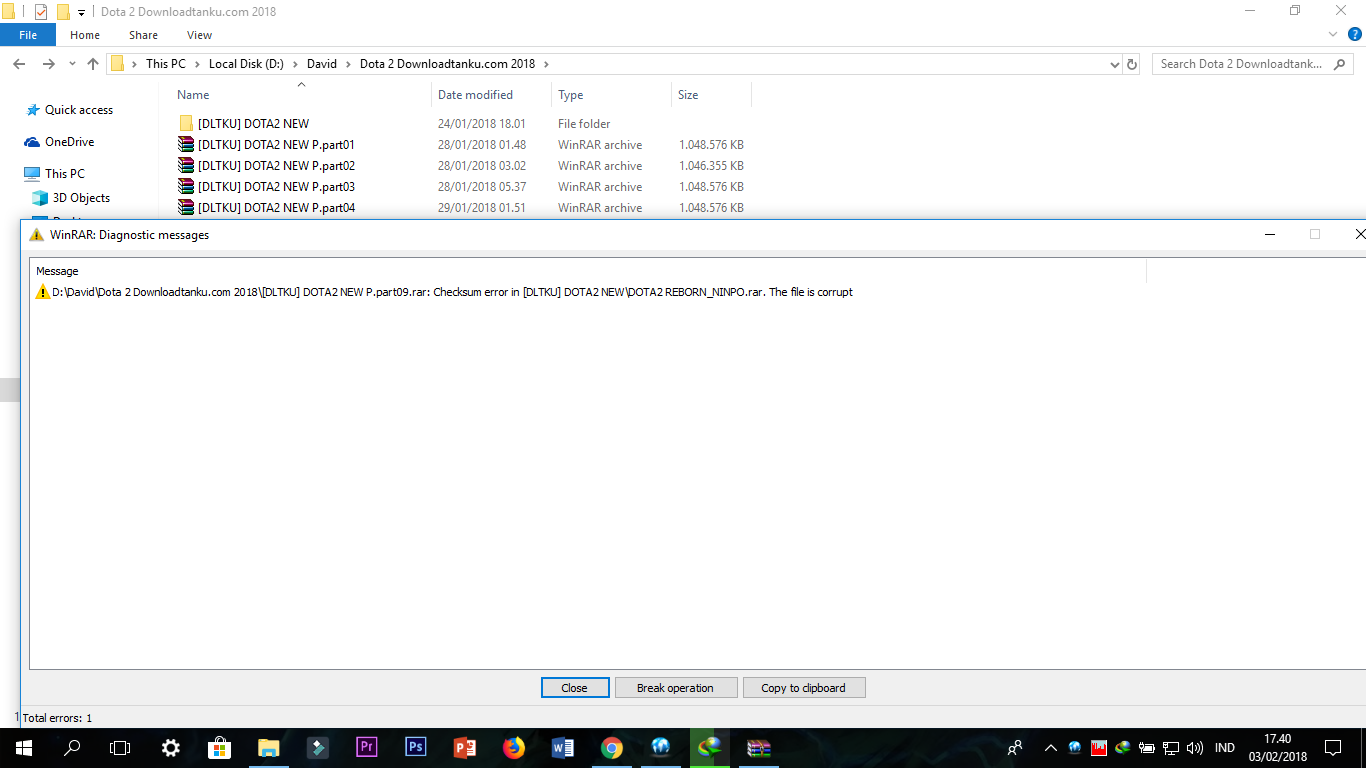The width and height of the screenshot is (1366, 768).
Task: Click This PC in the address bar
Action: (x=165, y=64)
